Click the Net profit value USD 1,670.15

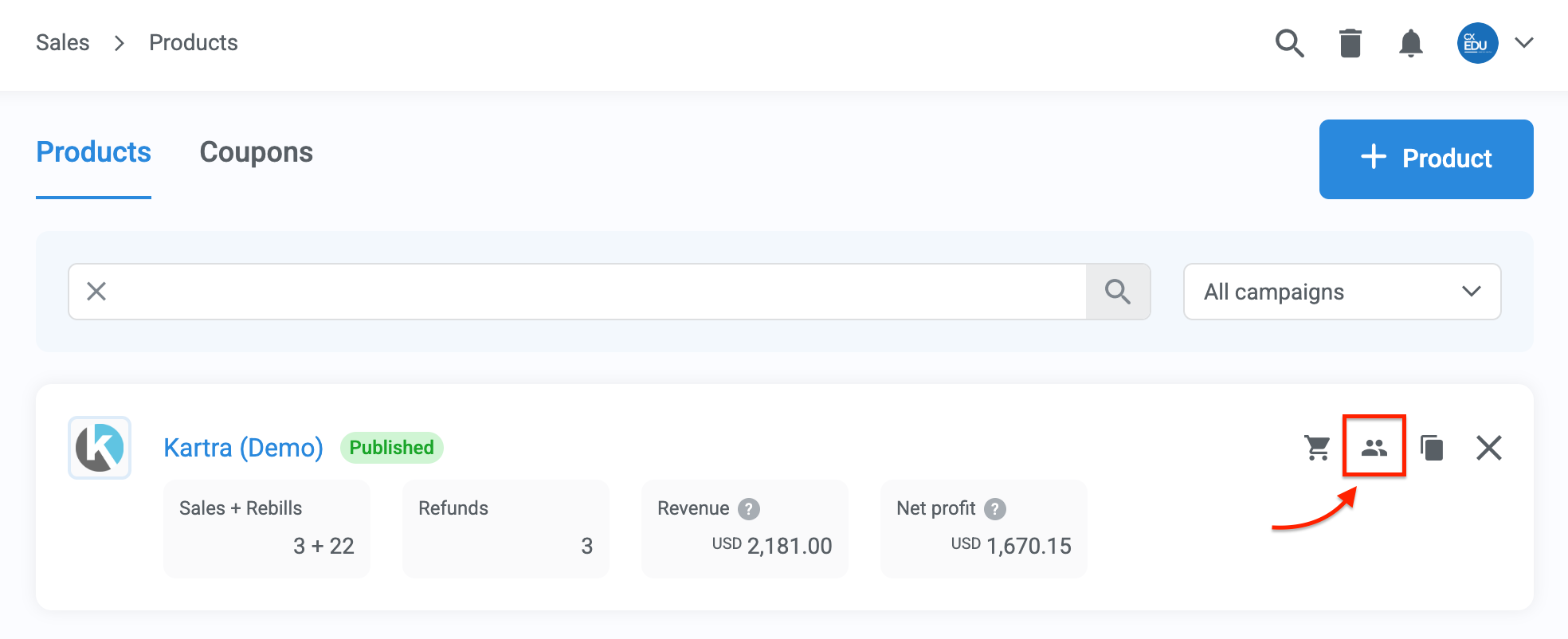[1011, 546]
